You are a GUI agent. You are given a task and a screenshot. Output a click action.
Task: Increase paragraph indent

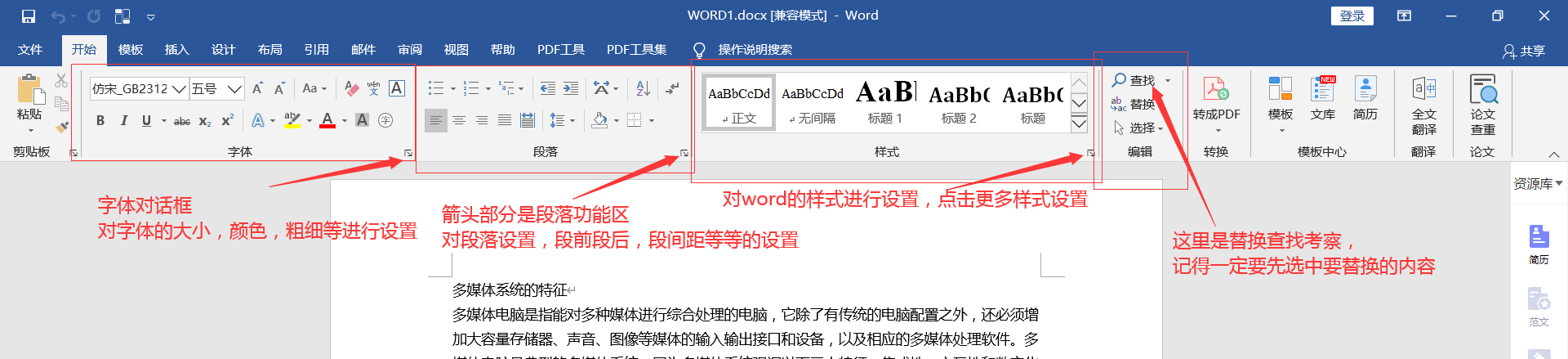[571, 88]
